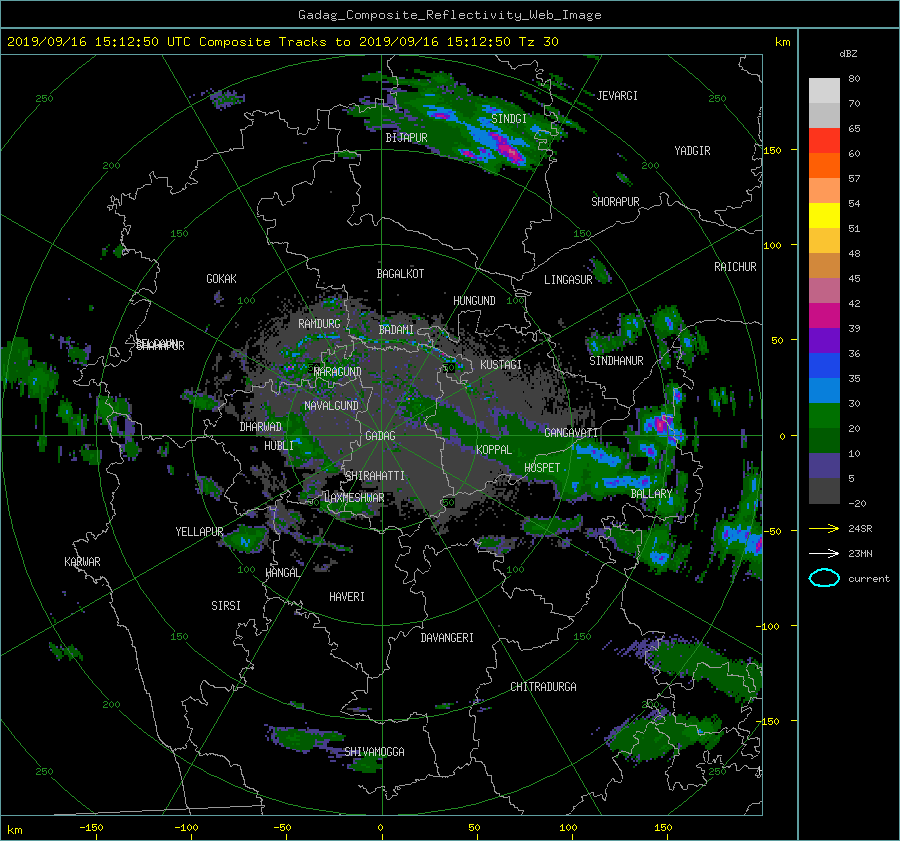Click the GOKAK city label

[x=221, y=279]
